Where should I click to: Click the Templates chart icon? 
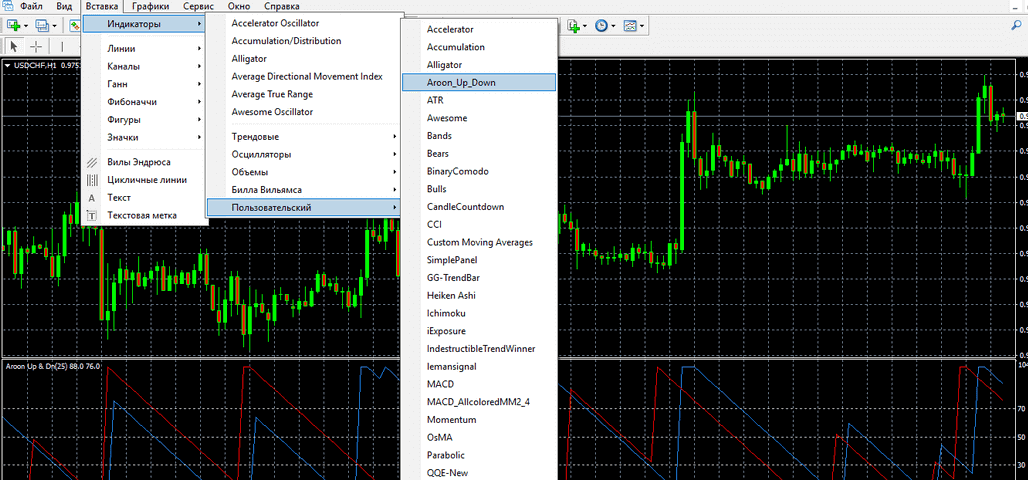tap(630, 26)
